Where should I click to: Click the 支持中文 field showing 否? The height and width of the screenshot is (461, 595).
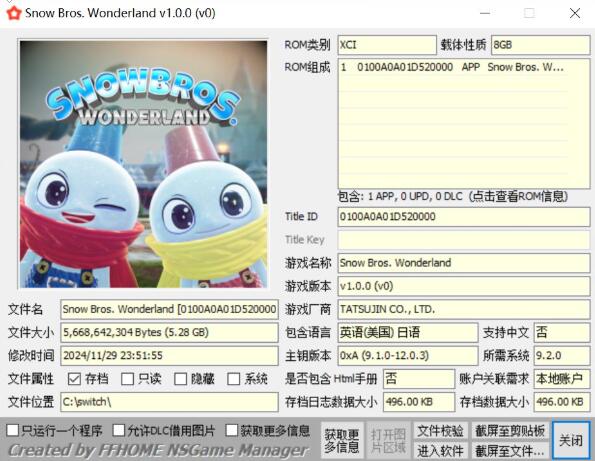click(x=562, y=332)
